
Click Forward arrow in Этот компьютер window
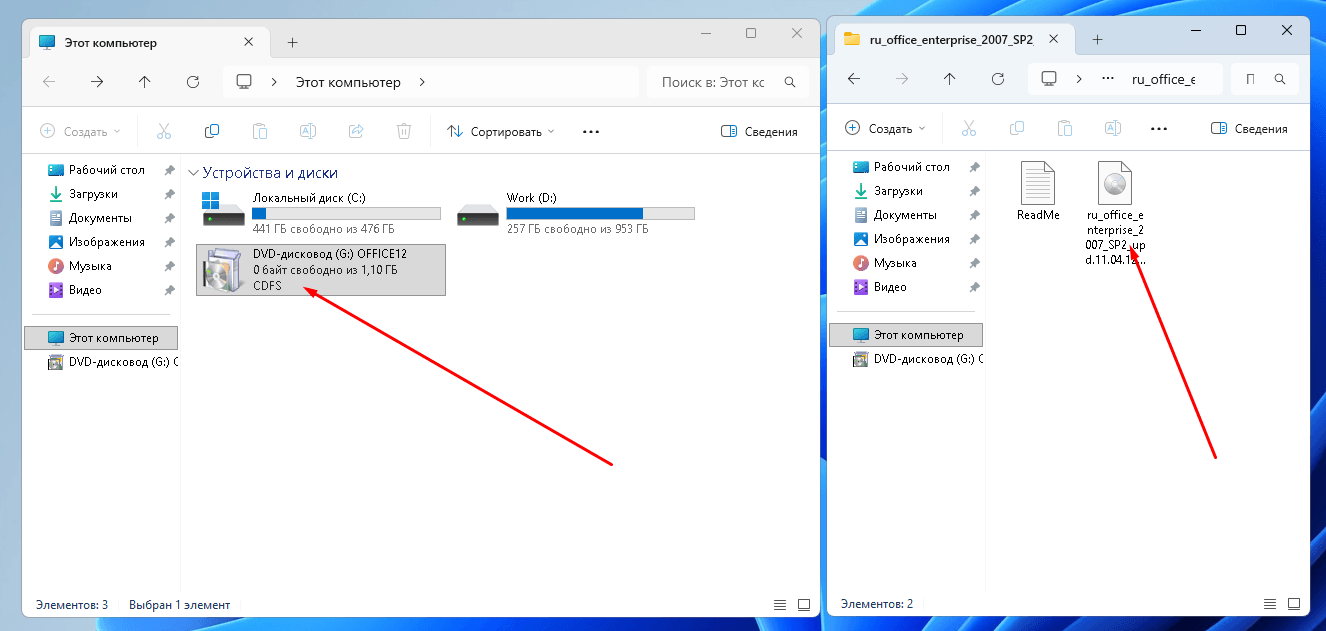pyautogui.click(x=97, y=82)
